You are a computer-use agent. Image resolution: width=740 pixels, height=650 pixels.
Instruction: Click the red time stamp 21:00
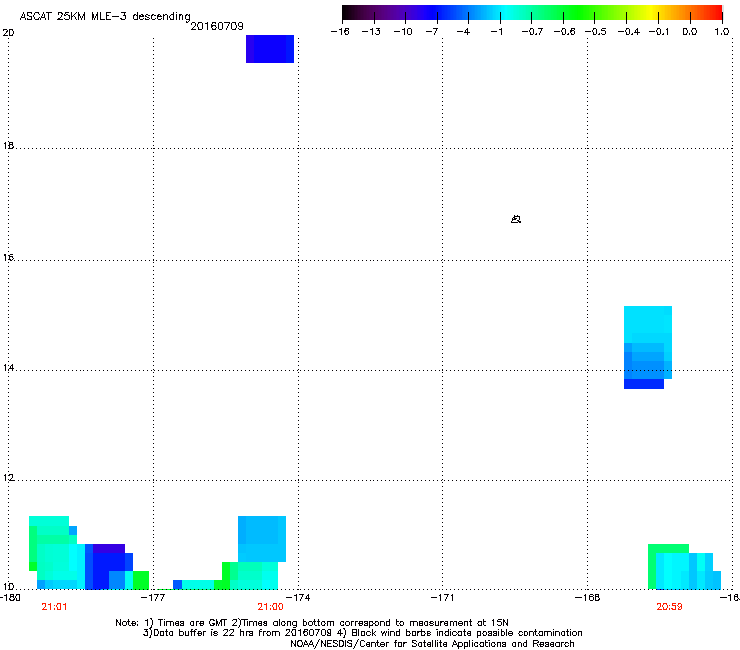270,607
